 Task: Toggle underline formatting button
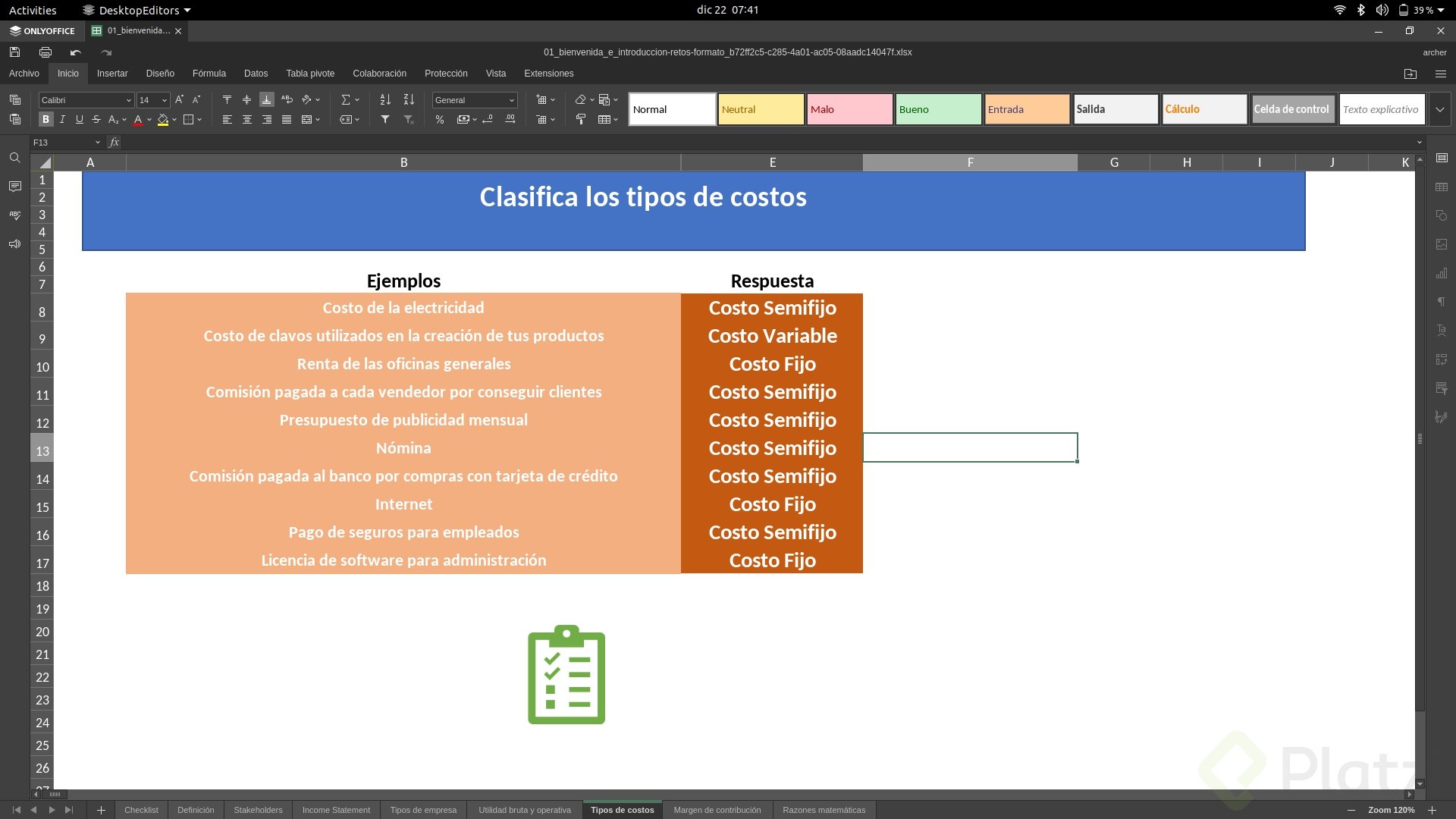79,120
